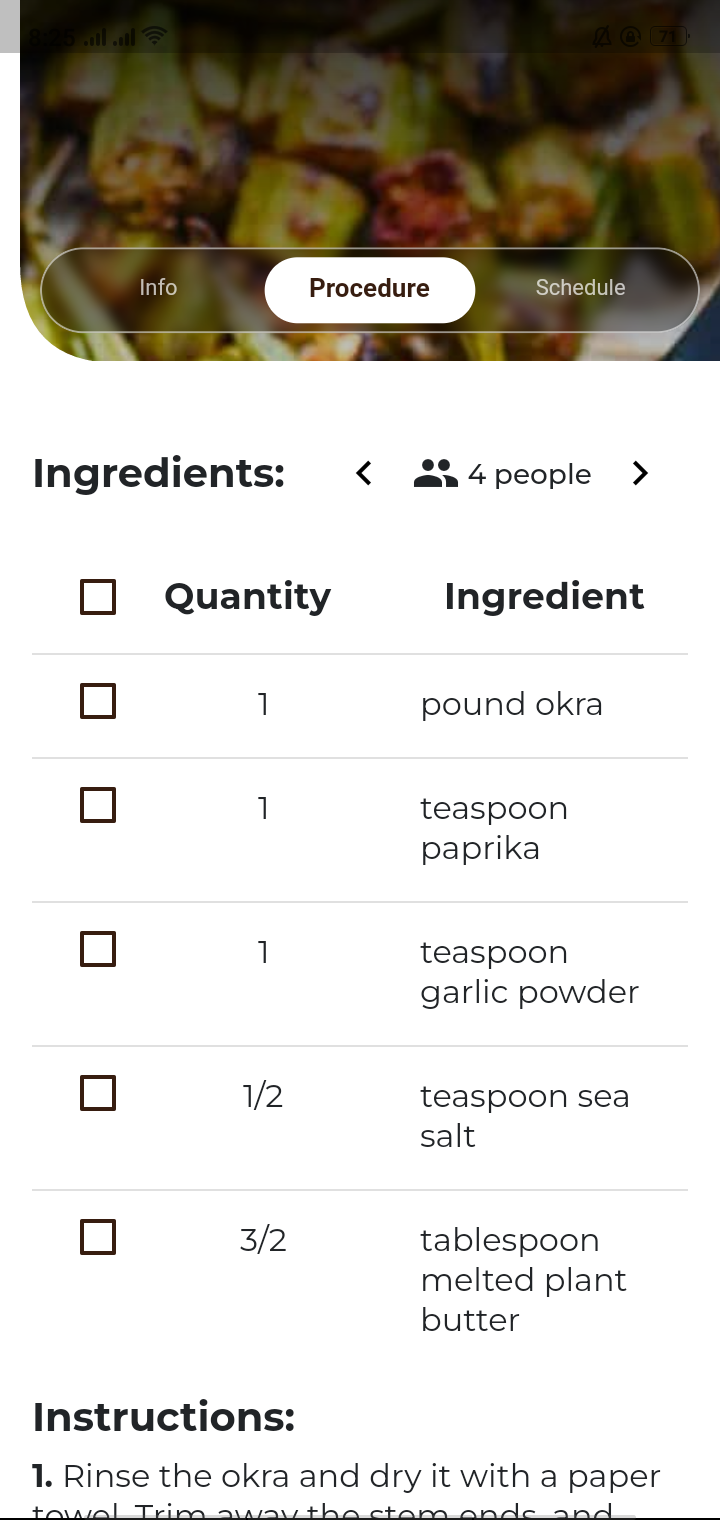Tap the people group icon
The image size is (720, 1520).
click(435, 473)
